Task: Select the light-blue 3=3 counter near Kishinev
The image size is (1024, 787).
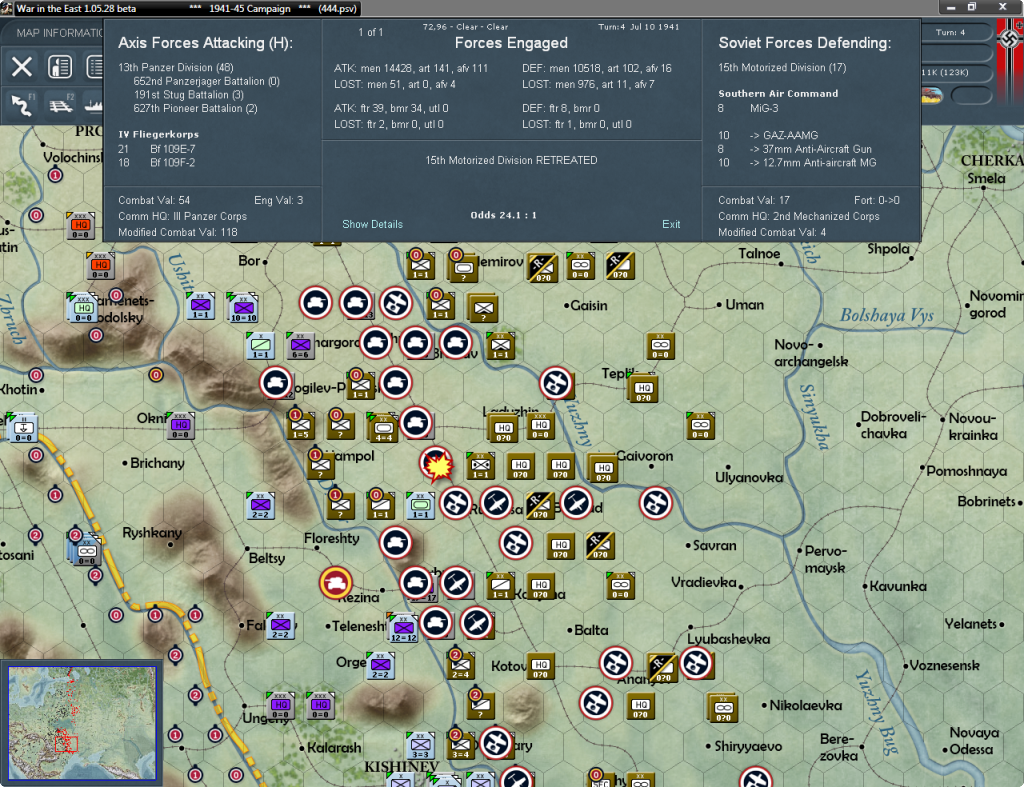Action: pyautogui.click(x=420, y=745)
